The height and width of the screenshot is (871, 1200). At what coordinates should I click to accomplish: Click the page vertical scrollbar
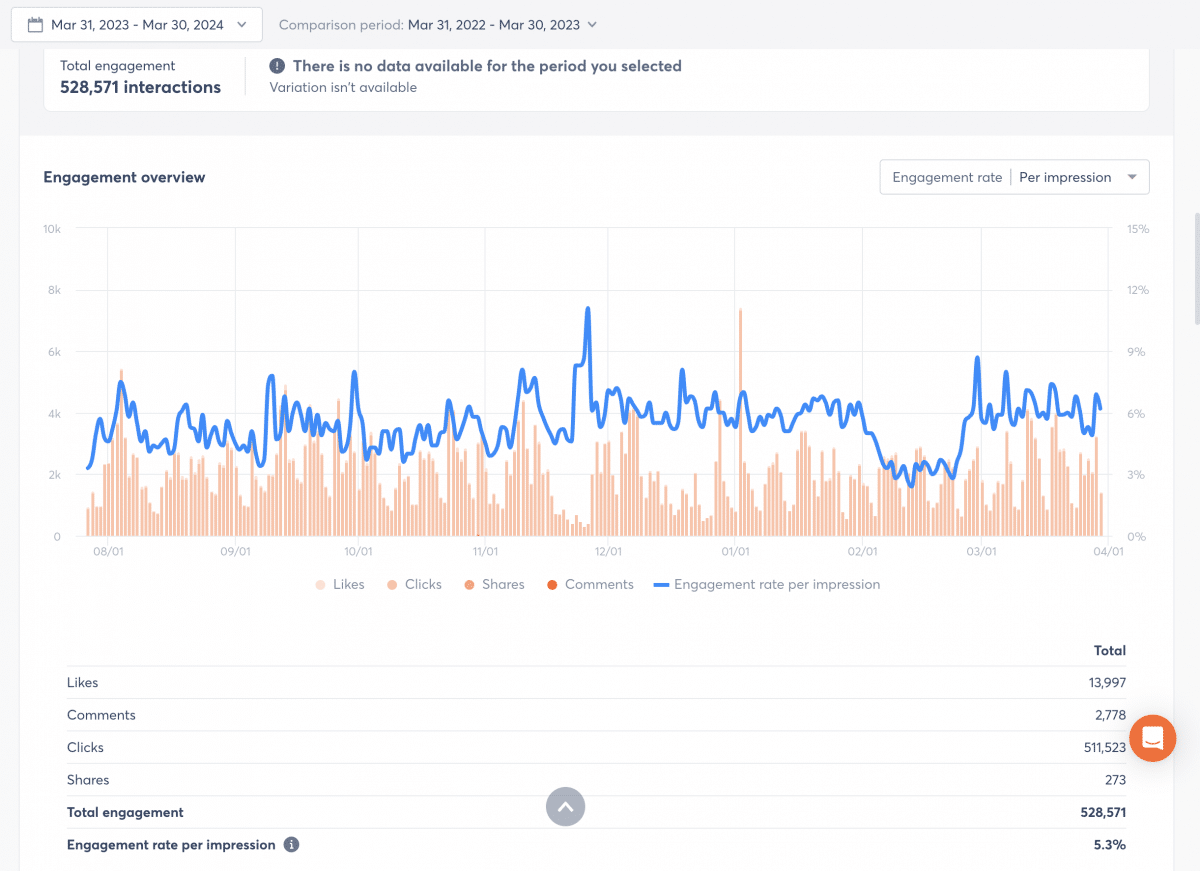1195,268
